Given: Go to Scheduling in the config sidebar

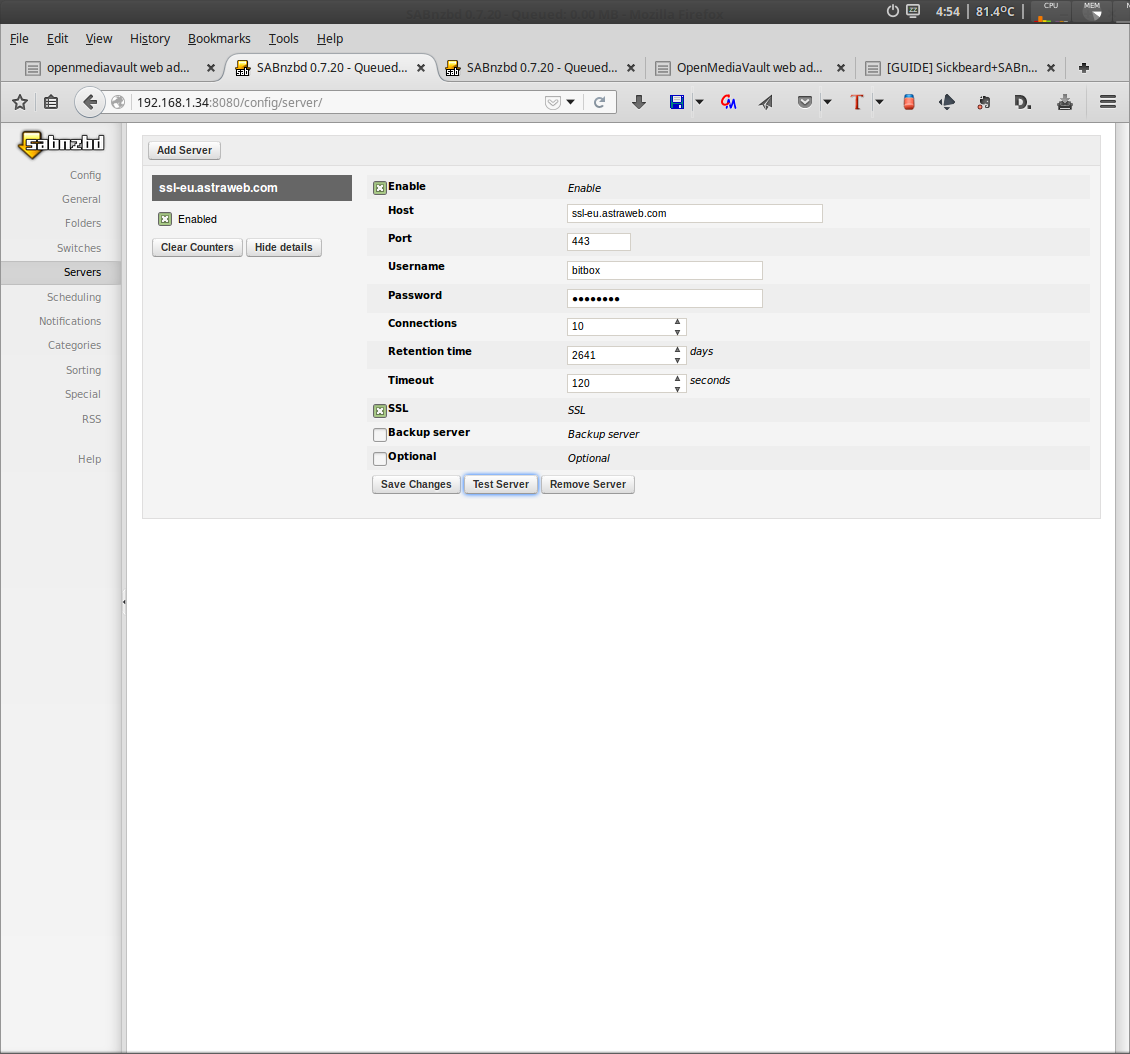Looking at the screenshot, I should (x=74, y=297).
